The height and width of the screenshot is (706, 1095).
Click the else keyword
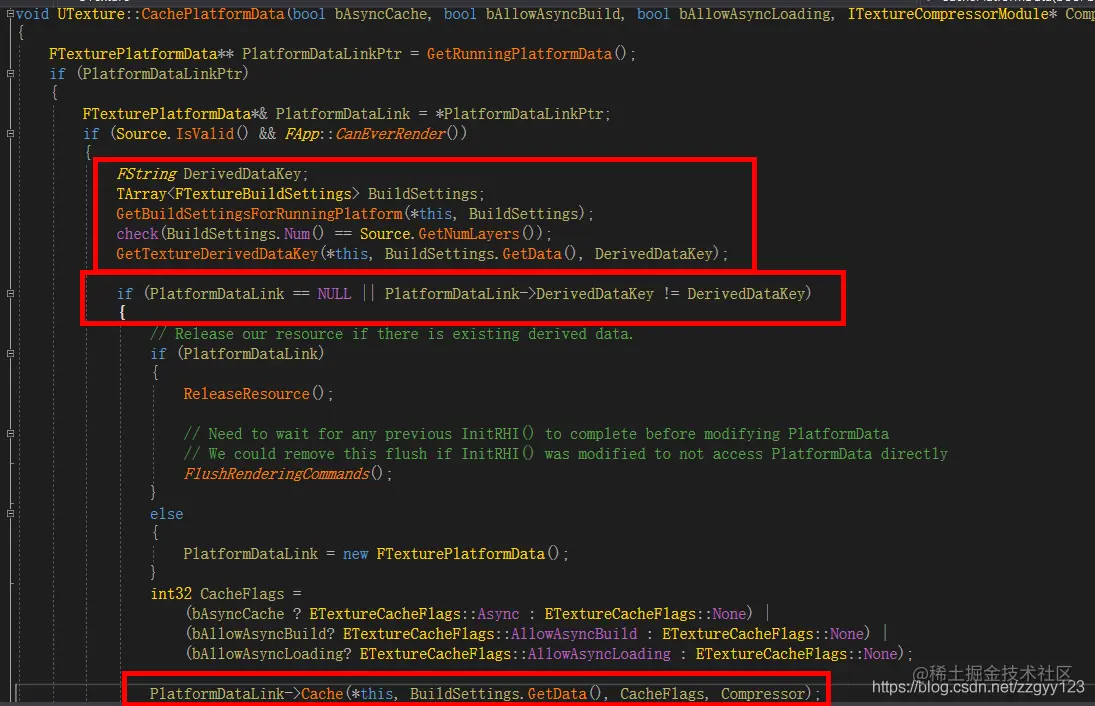[x=166, y=514]
